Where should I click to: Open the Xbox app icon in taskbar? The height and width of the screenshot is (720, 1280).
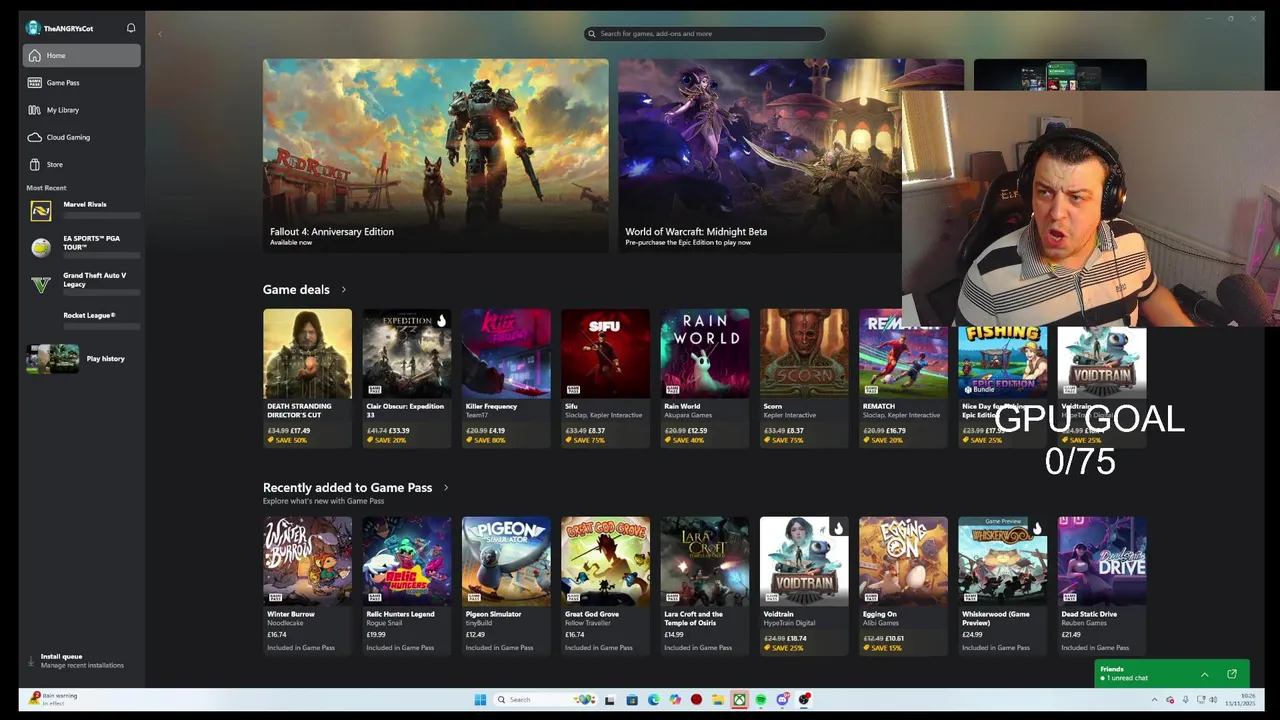(x=739, y=700)
